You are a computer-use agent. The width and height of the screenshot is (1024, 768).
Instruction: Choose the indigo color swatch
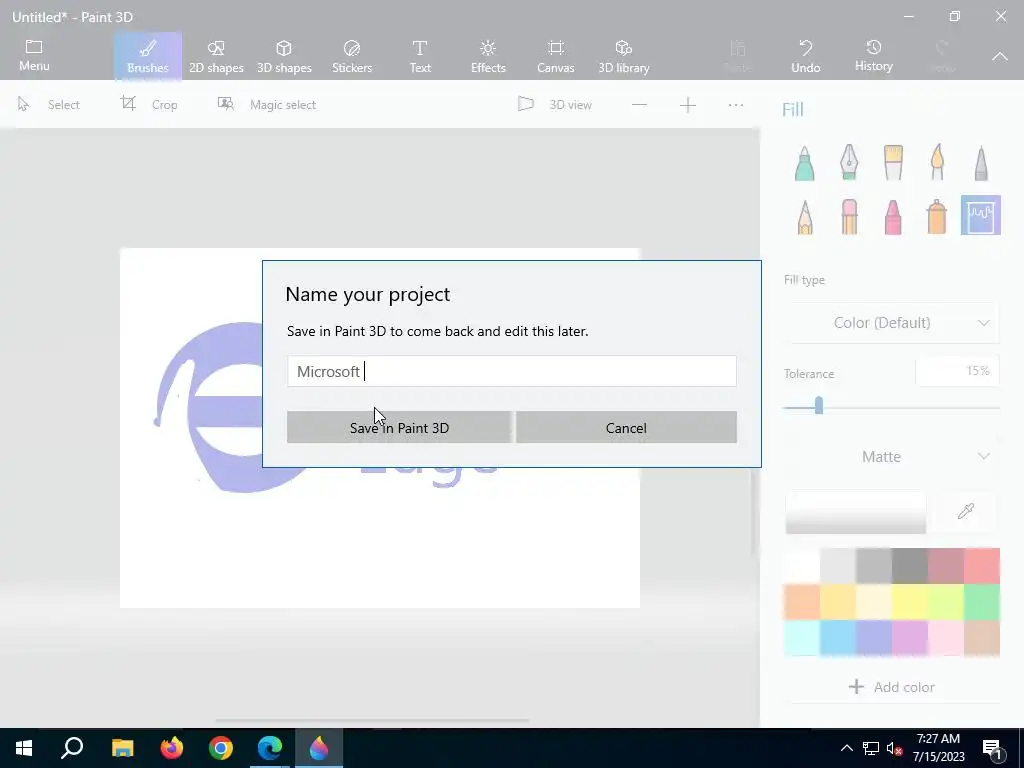point(874,637)
